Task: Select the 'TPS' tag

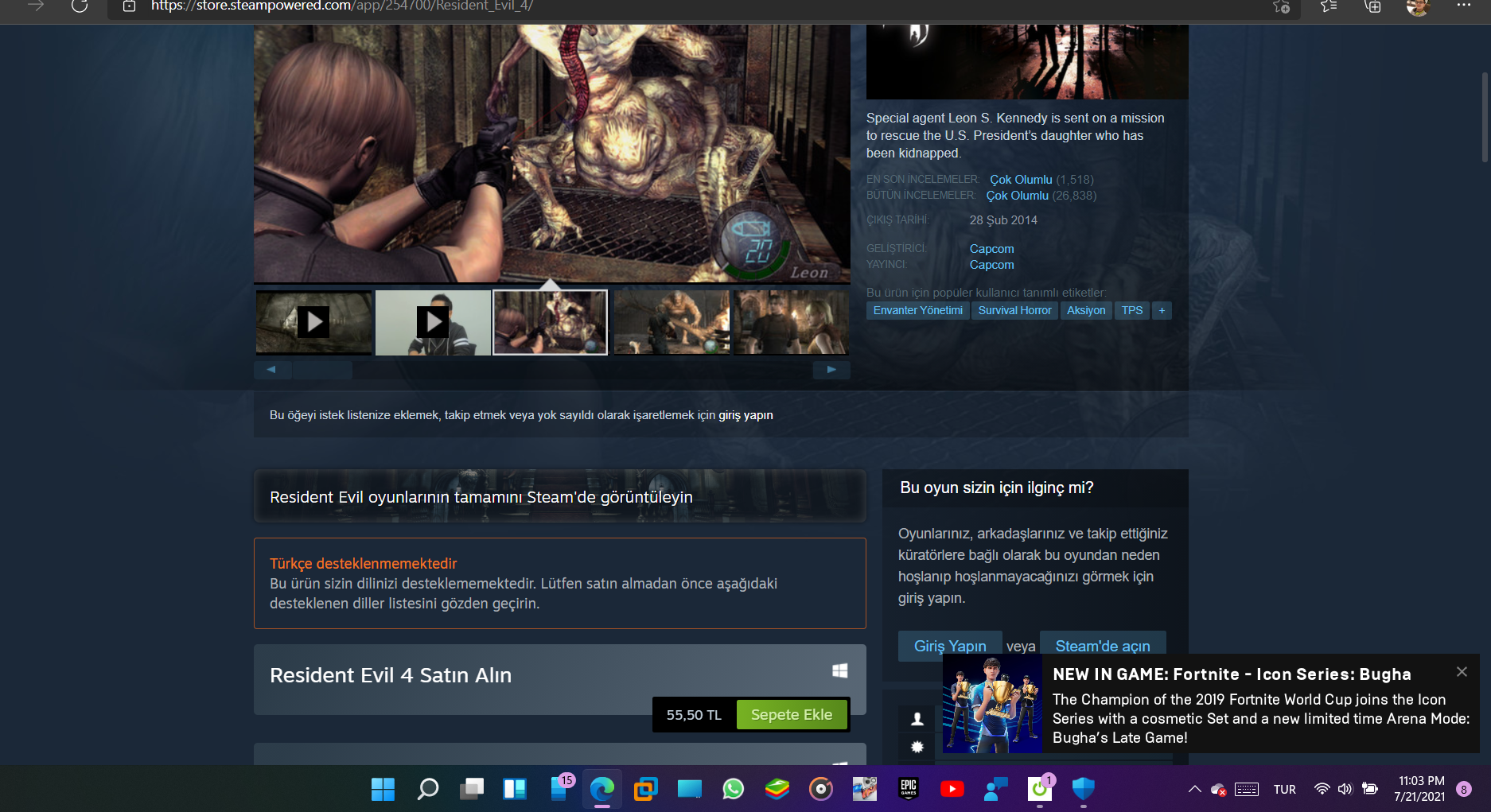Action: pos(1132,310)
